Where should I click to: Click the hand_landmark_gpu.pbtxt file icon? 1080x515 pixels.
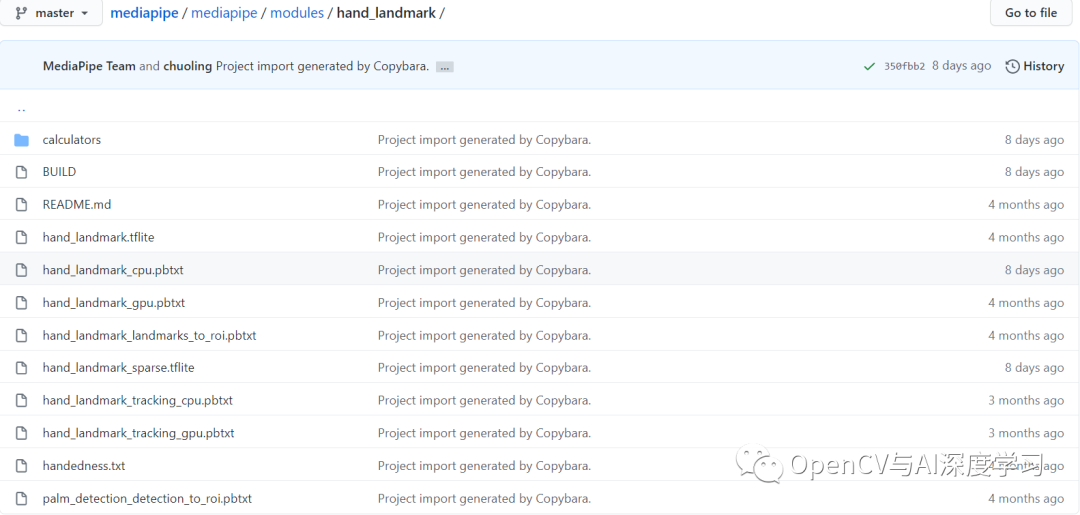pyautogui.click(x=21, y=303)
